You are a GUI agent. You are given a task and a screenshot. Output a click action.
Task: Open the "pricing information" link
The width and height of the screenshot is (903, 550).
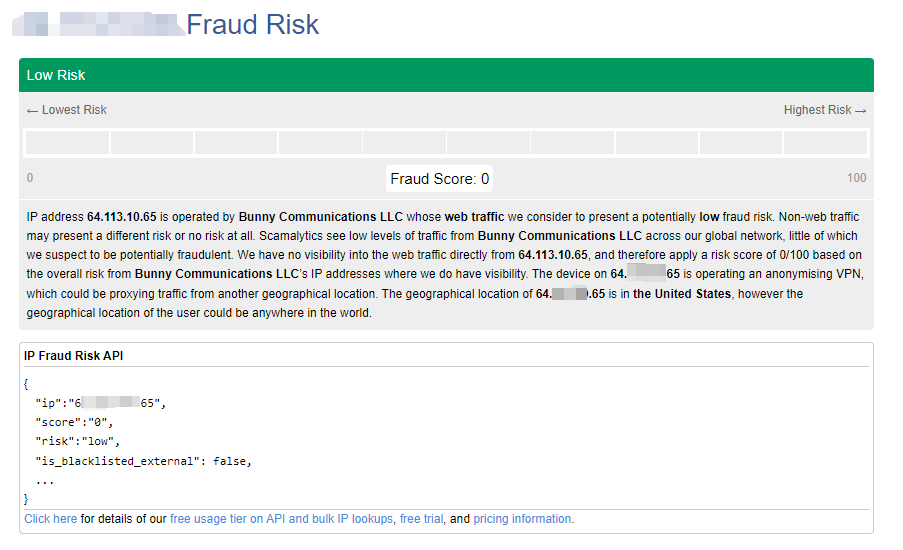click(522, 519)
